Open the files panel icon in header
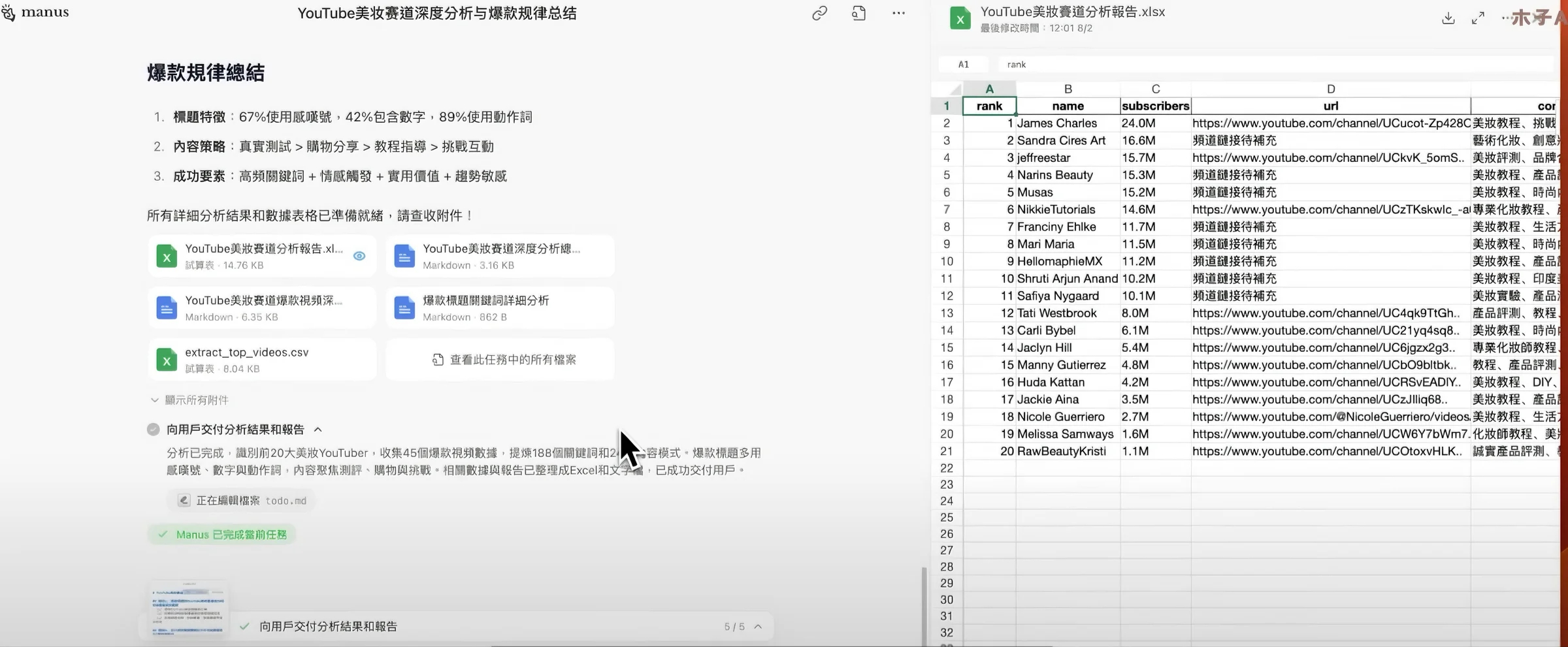Screen dimensions: 1568x647 [858, 13]
